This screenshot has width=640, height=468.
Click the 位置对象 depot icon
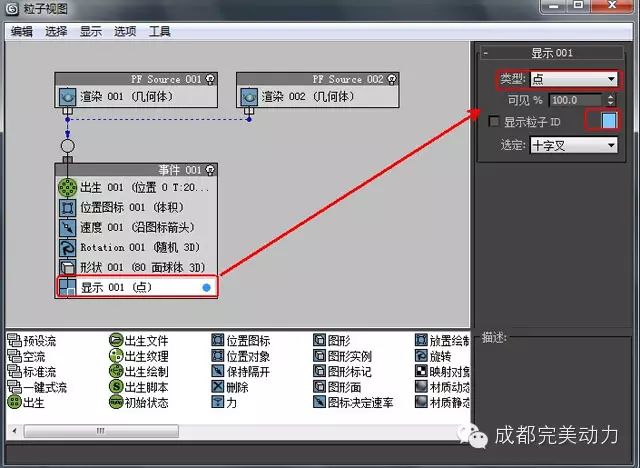tap(218, 355)
